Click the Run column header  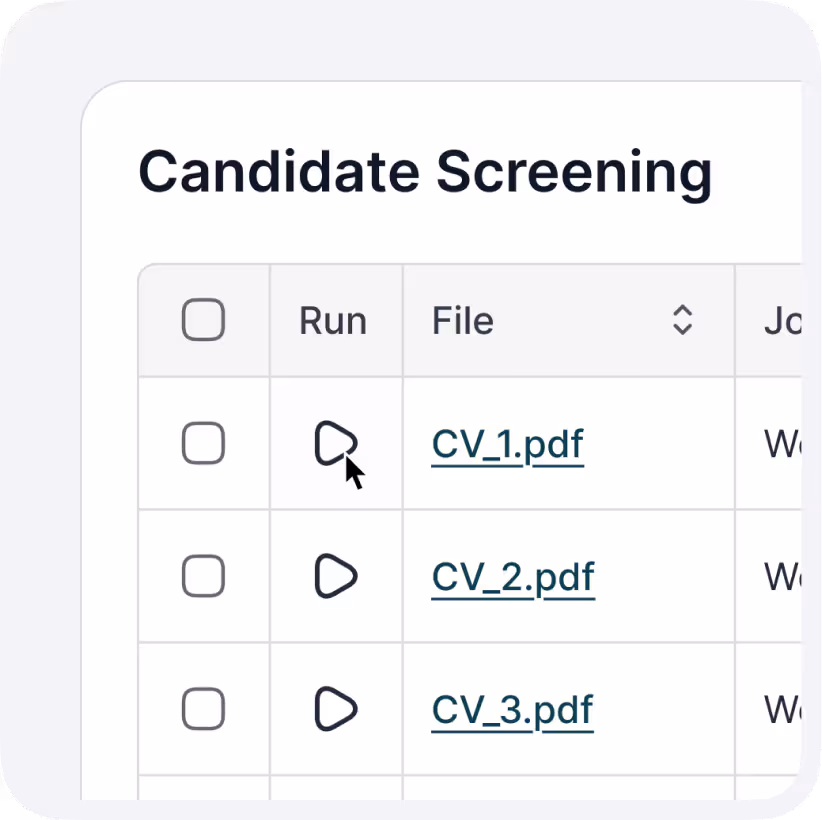[x=333, y=321]
